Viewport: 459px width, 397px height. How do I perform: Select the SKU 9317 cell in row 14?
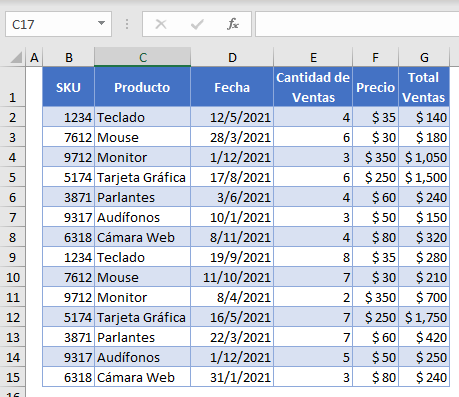coord(68,357)
